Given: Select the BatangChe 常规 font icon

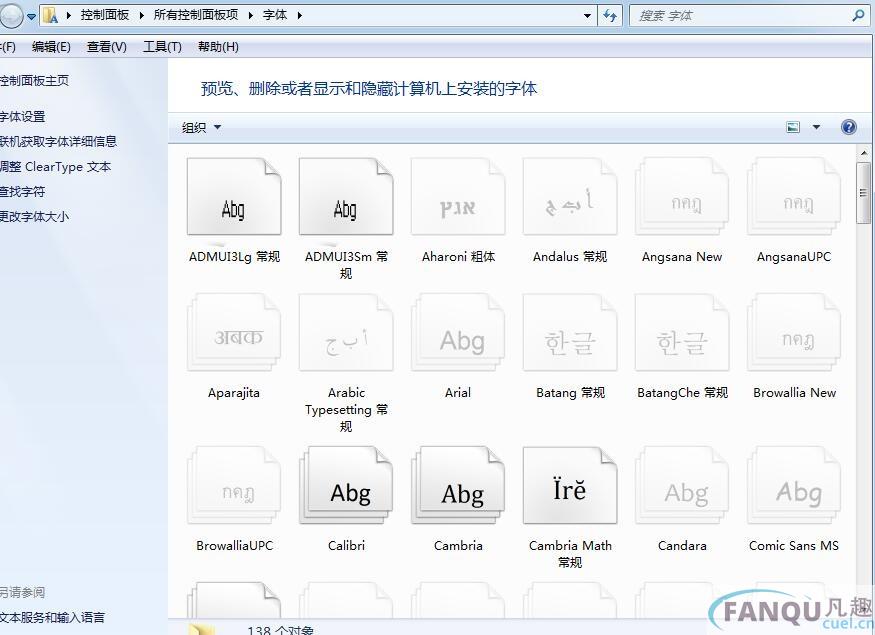Looking at the screenshot, I should pyautogui.click(x=682, y=333).
